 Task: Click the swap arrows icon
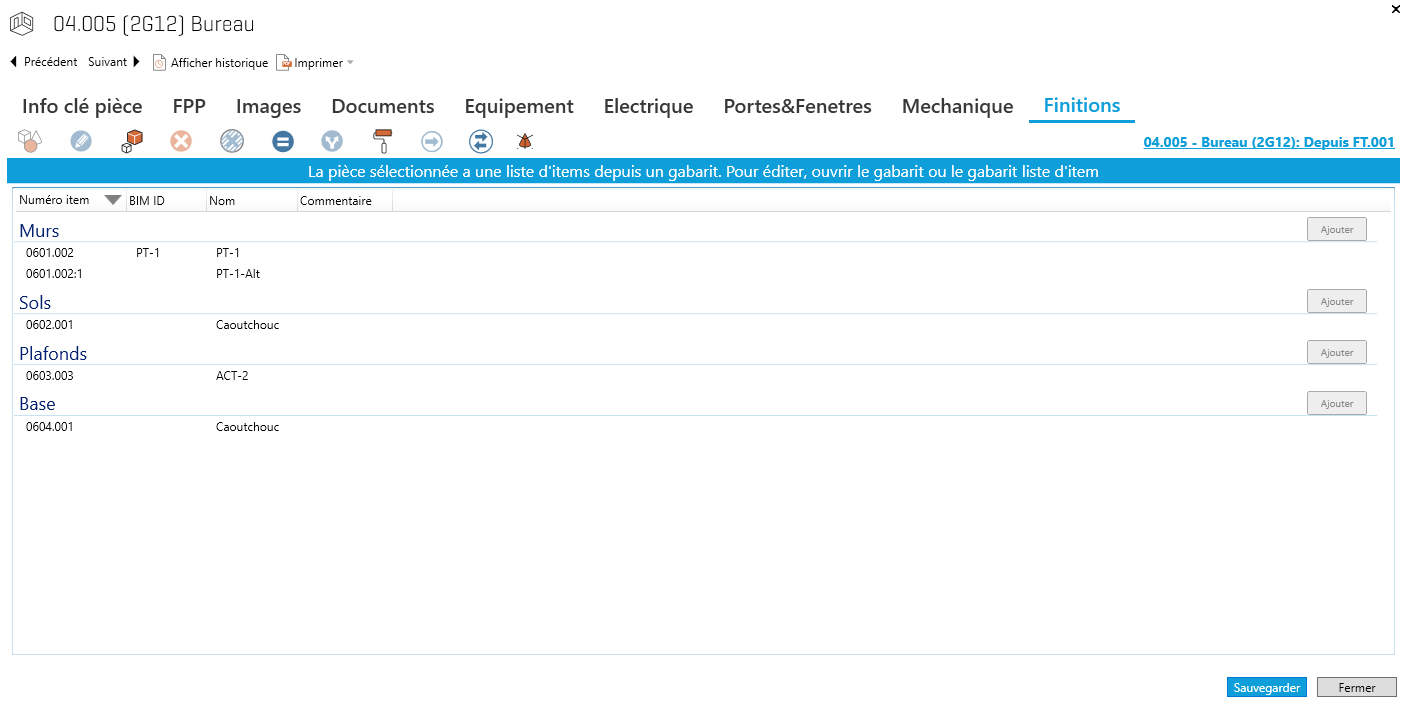coord(481,141)
